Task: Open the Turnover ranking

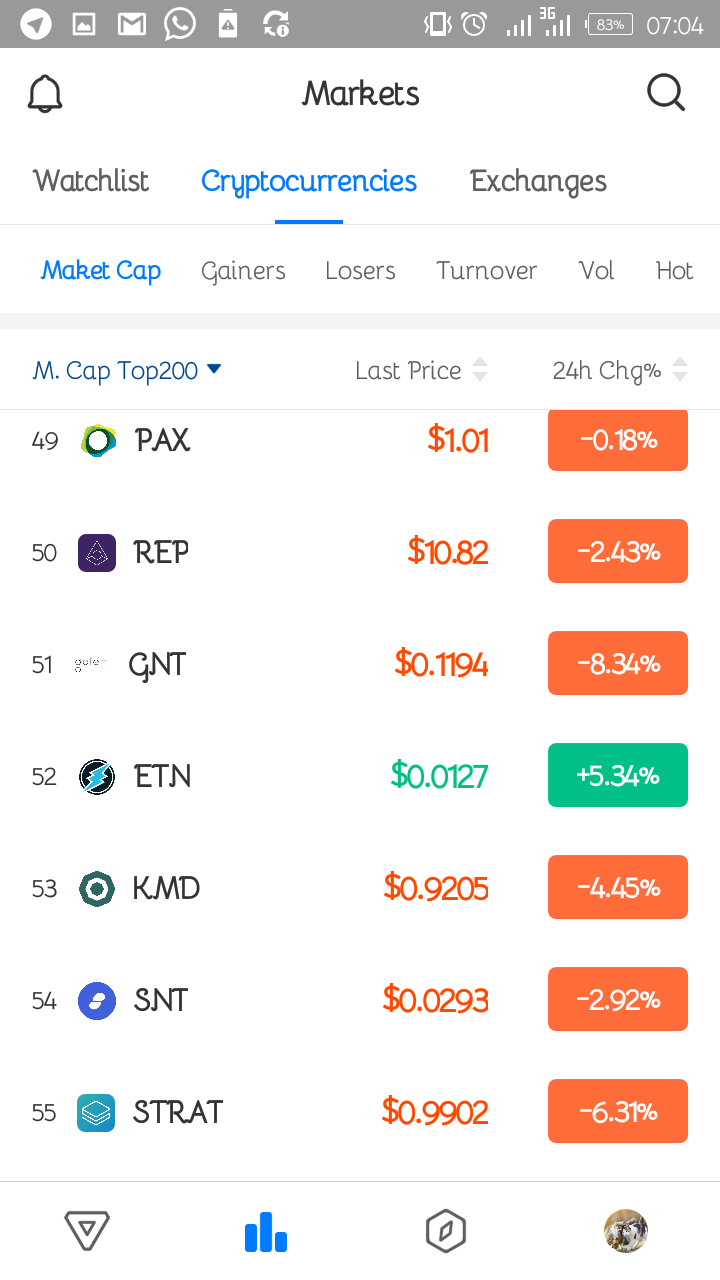Action: [x=486, y=270]
